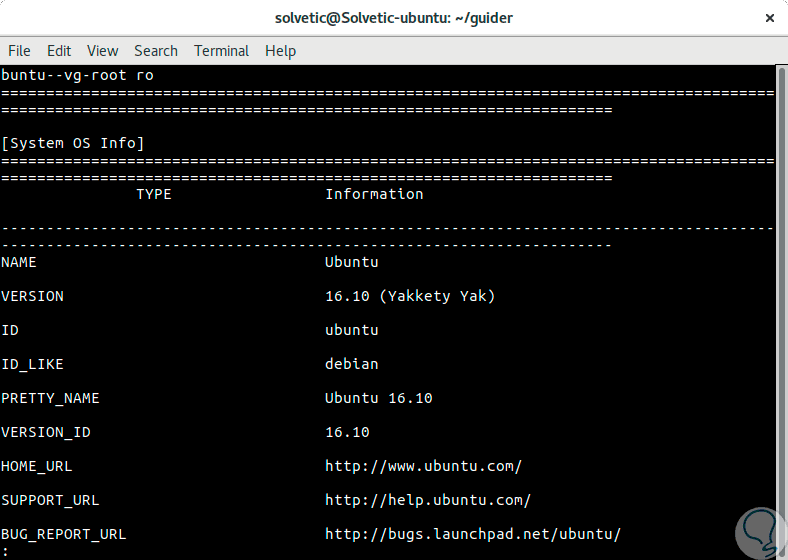Click the http://help.ubuntu.com/ URL
Viewport: 788px width, 560px height.
tap(428, 500)
